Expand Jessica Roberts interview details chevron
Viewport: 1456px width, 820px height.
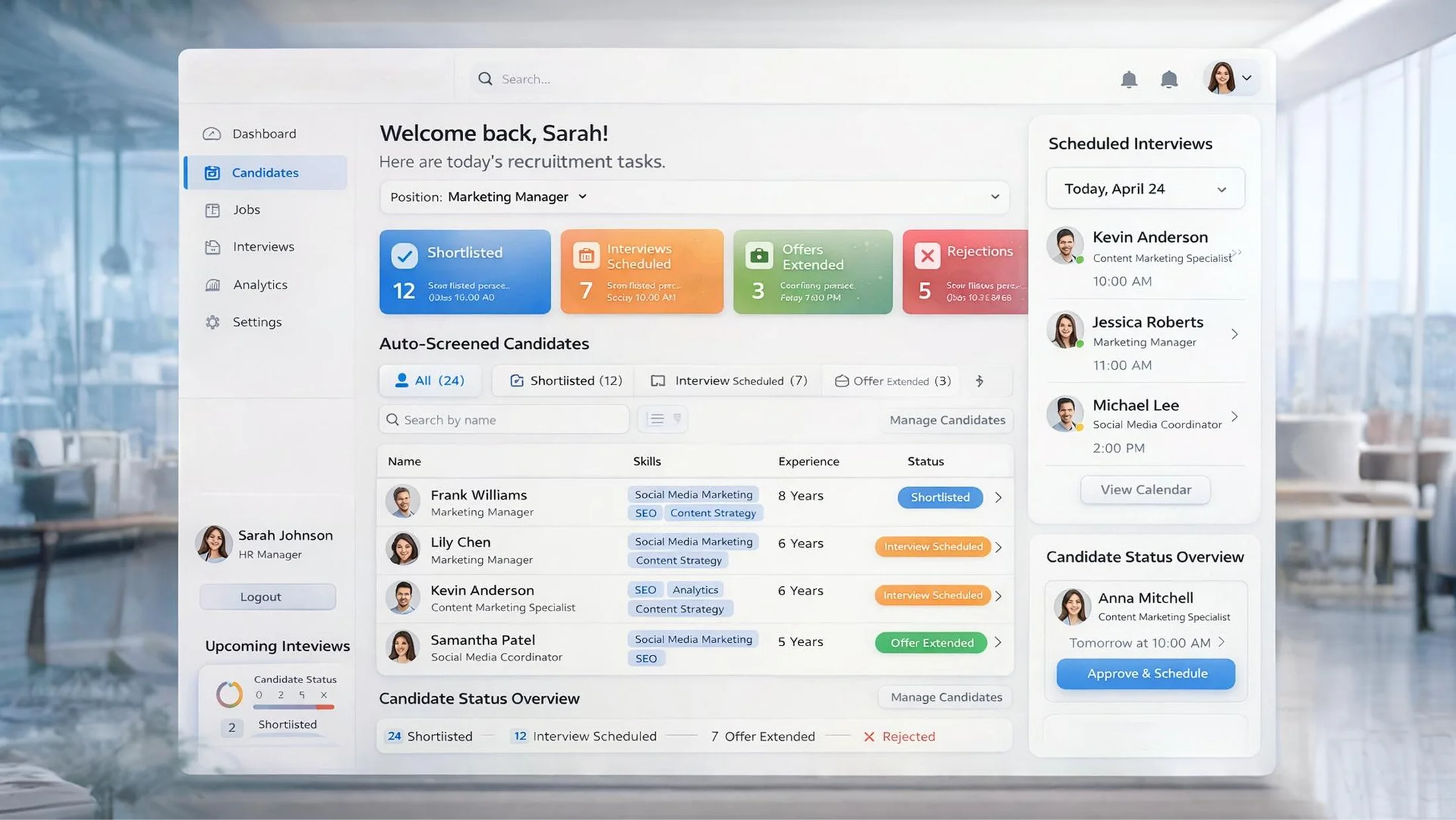[1234, 334]
